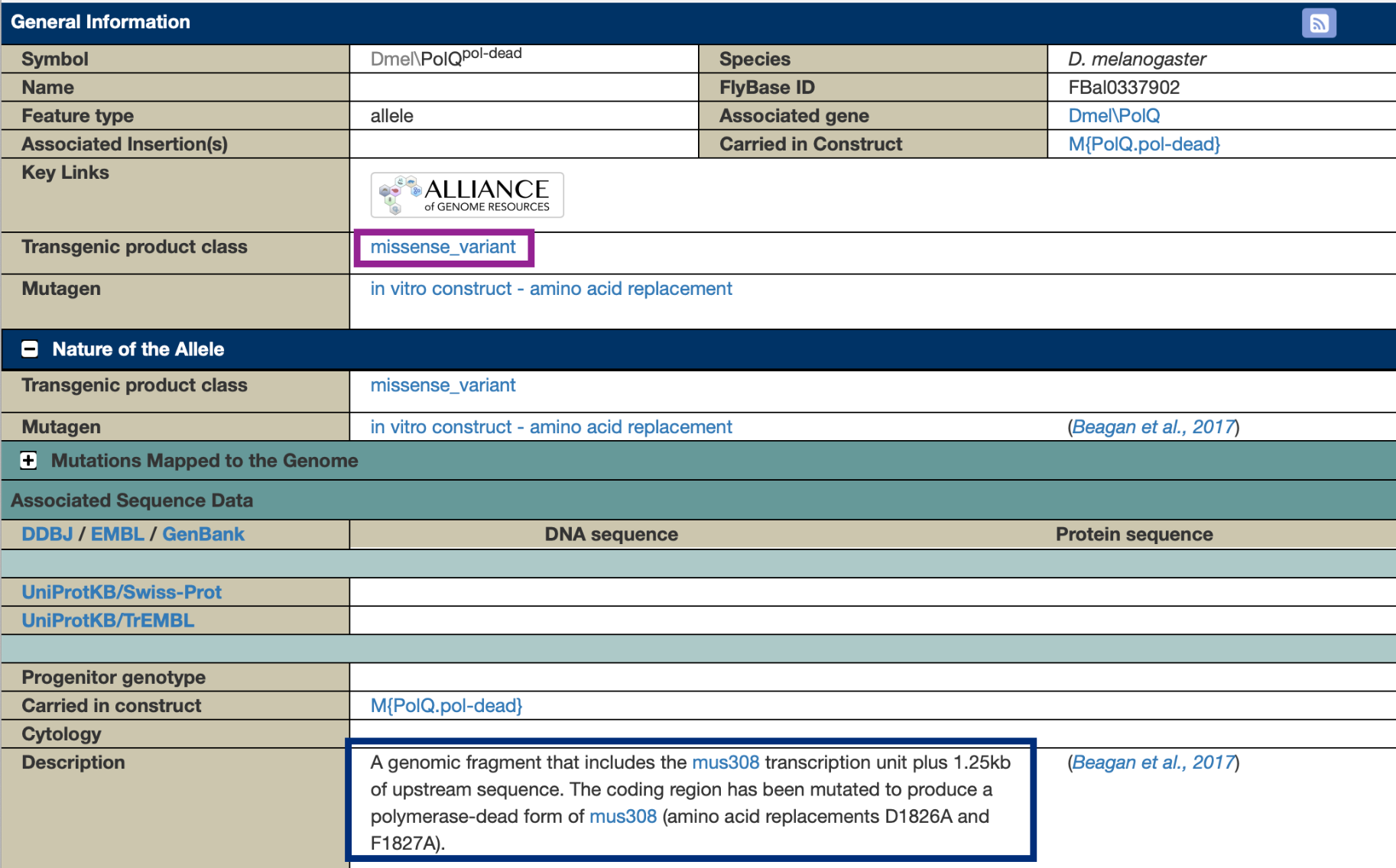The height and width of the screenshot is (868, 1396).
Task: Open mutagen link under Nature of the Allele
Action: pos(550,427)
